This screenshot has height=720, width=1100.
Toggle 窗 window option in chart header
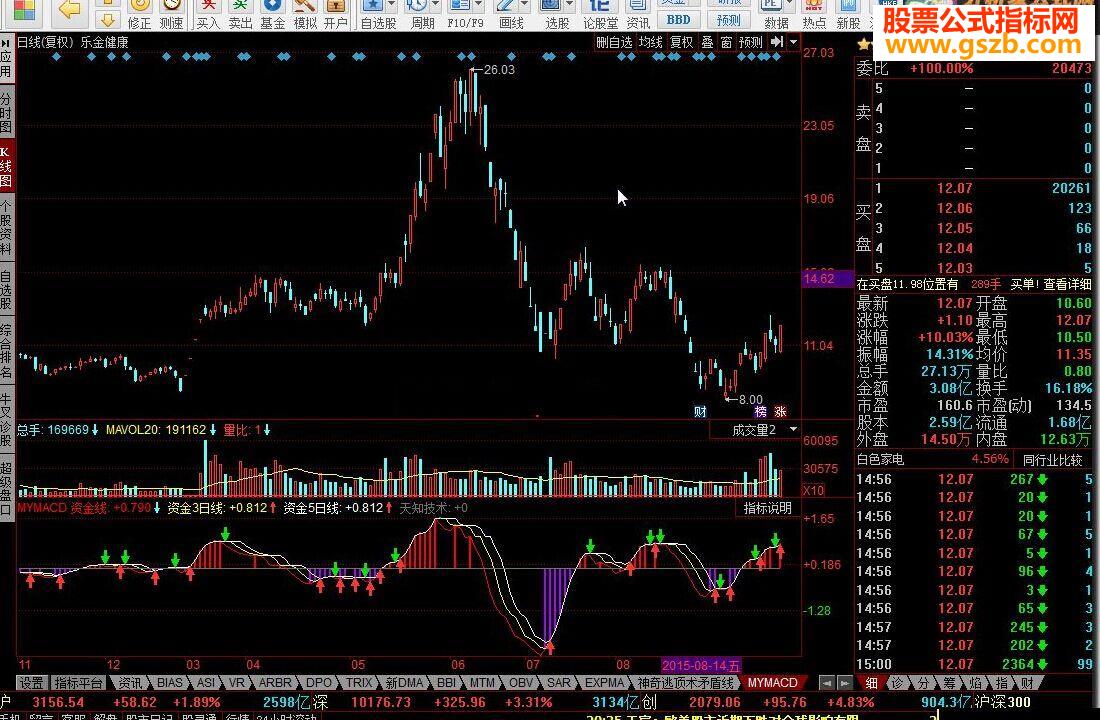tap(726, 42)
